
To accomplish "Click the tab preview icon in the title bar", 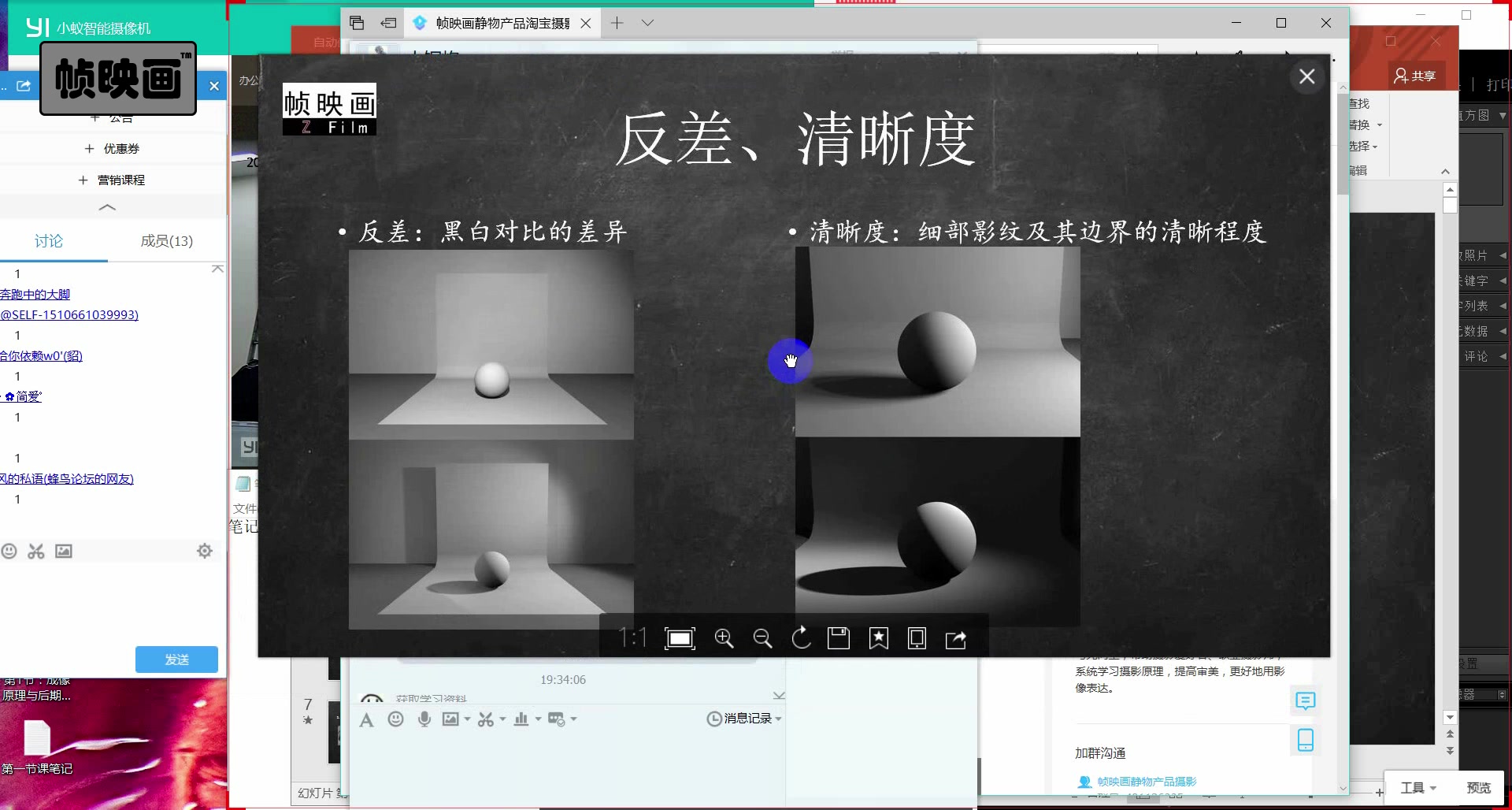I will point(357,23).
